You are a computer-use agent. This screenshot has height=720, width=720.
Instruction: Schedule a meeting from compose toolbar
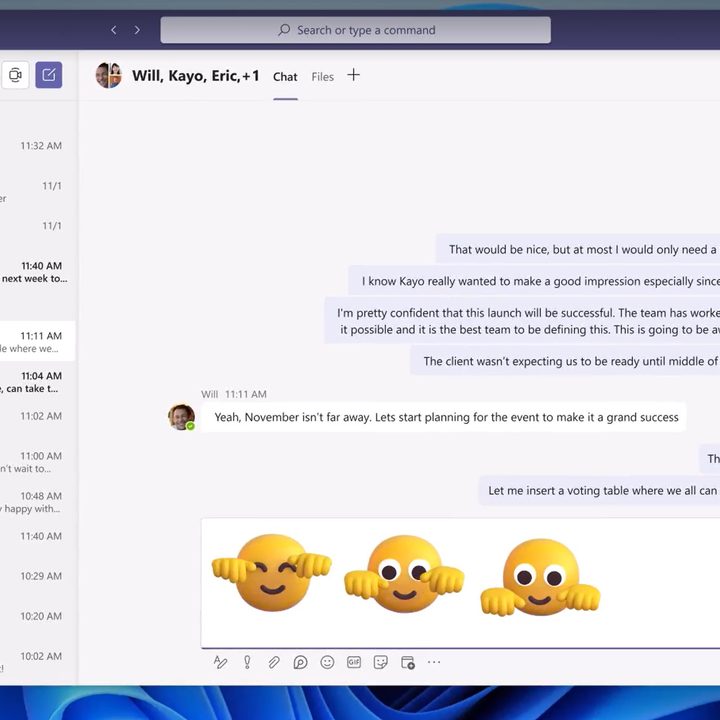coord(407,662)
